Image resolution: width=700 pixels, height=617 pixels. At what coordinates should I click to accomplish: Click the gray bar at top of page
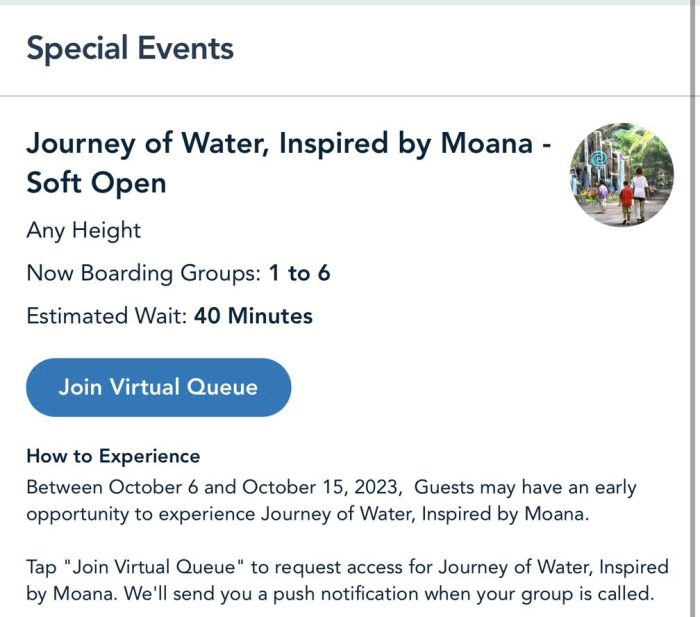(x=345, y=3)
